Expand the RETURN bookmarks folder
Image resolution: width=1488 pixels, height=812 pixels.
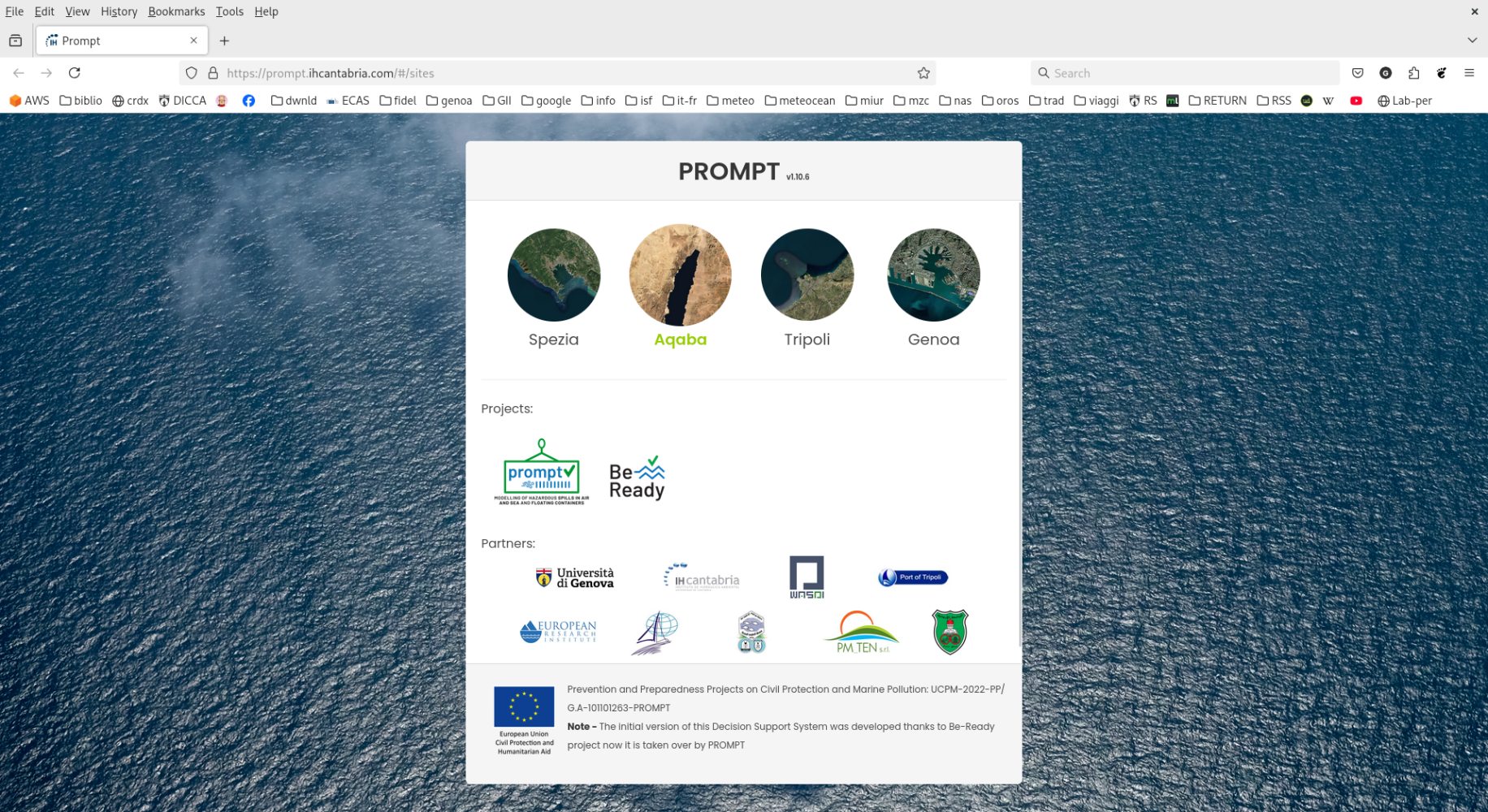click(1218, 101)
